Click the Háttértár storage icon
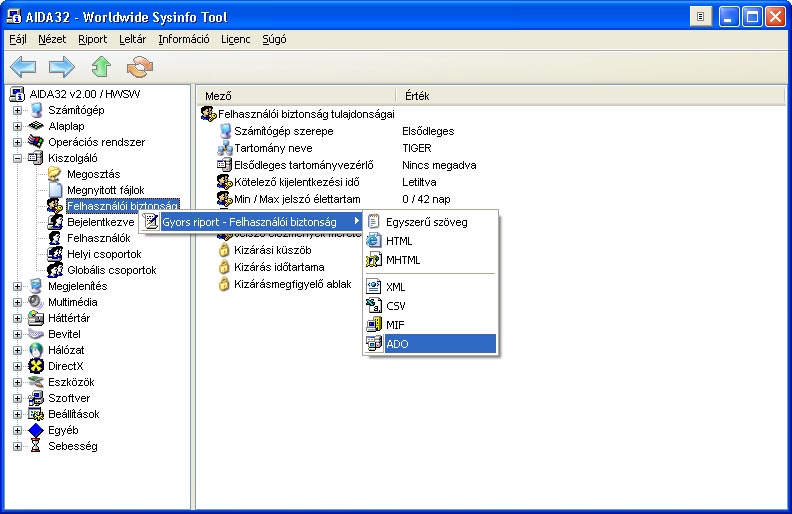This screenshot has height=514, width=792. [x=36, y=318]
